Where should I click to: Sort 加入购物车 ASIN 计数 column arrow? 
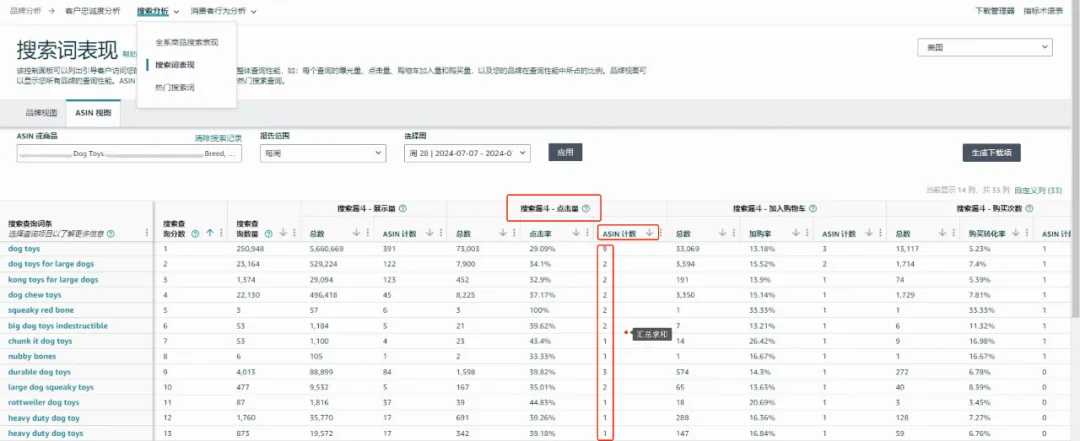[869, 233]
